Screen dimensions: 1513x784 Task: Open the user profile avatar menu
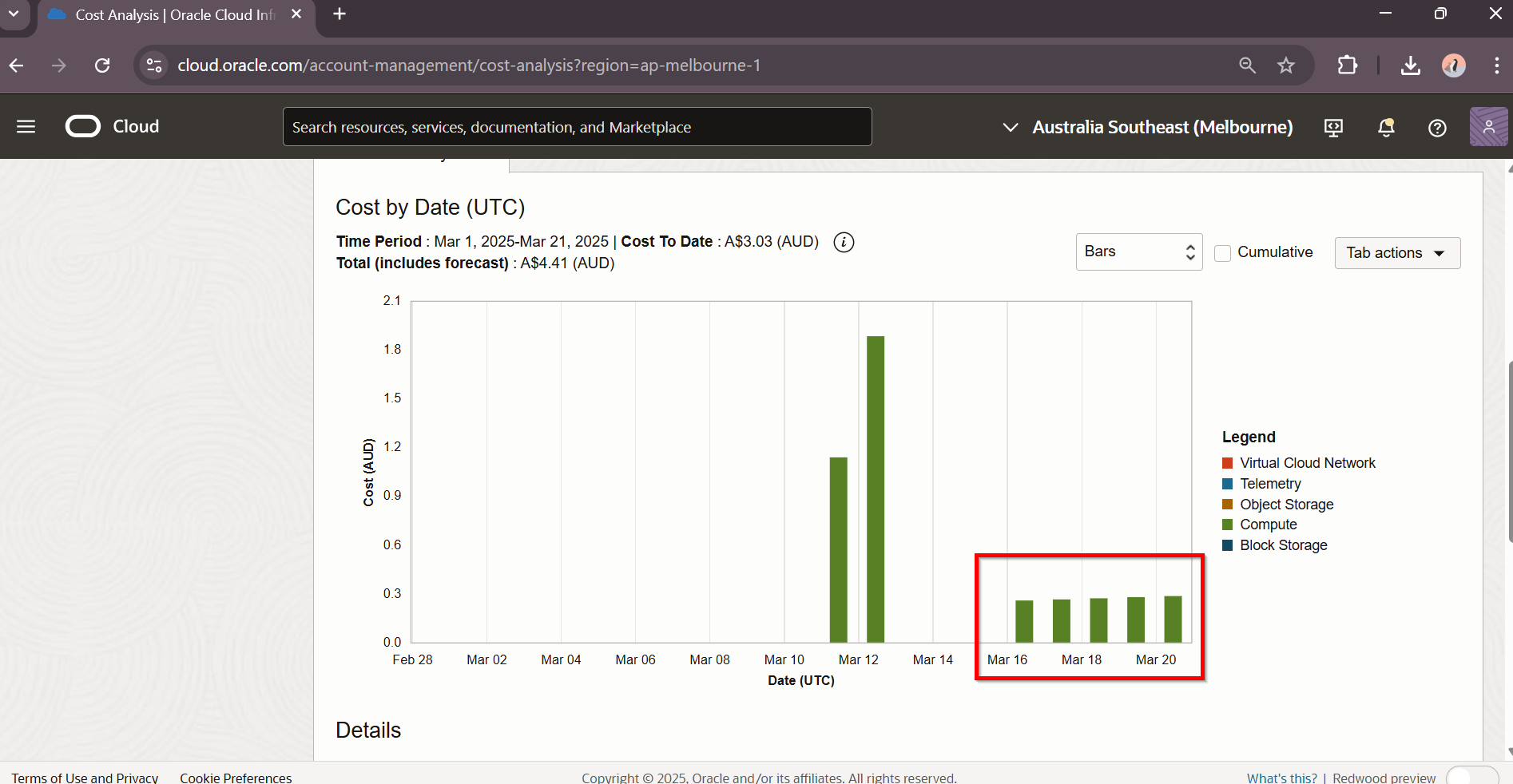tap(1487, 127)
